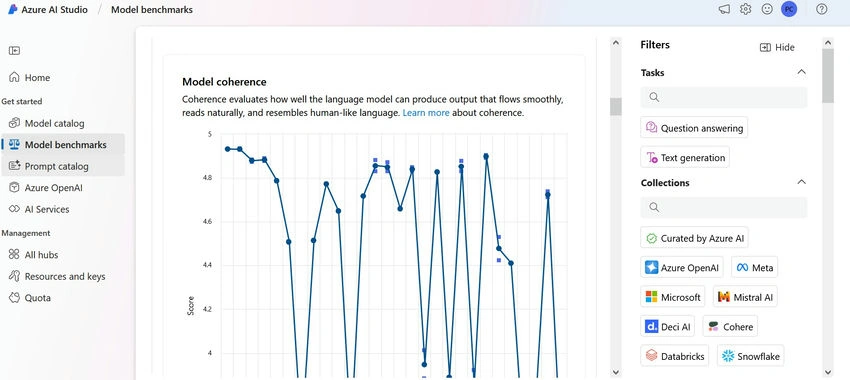Click the chart scrollbar down arrow
Viewport: 850px width, 380px height.
pos(616,372)
